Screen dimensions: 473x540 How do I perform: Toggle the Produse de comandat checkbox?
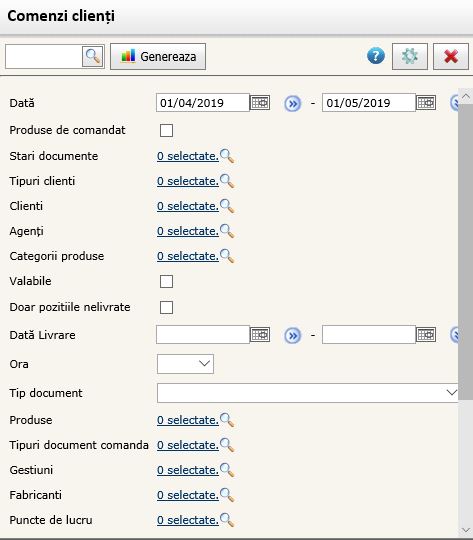[166, 131]
